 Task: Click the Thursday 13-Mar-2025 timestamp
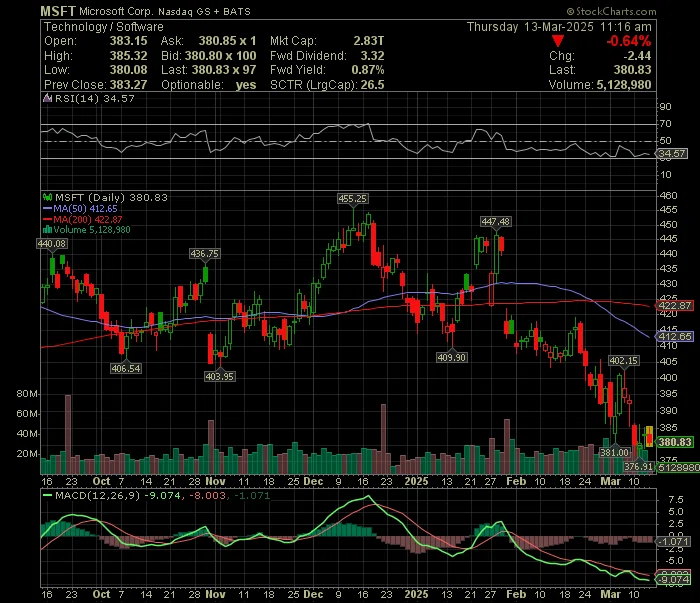click(559, 27)
